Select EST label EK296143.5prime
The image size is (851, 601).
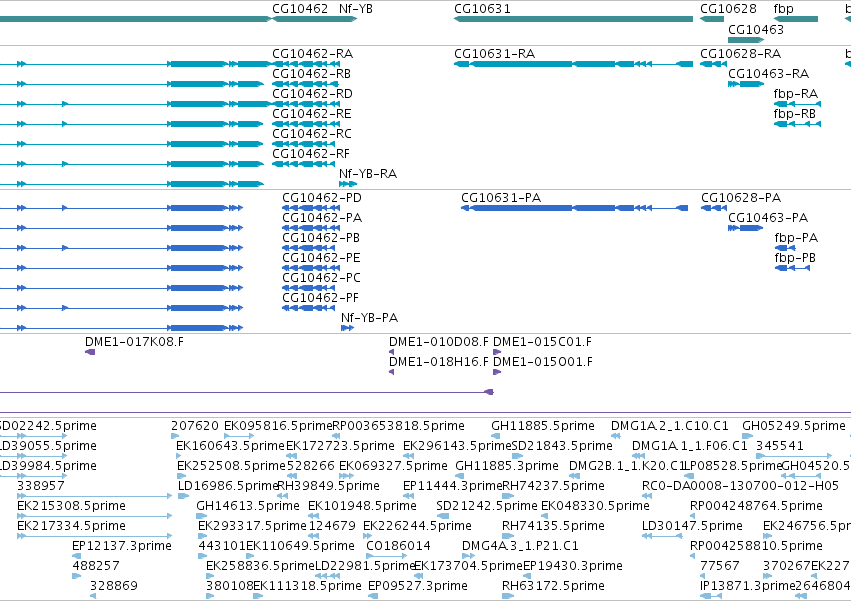click(x=457, y=446)
